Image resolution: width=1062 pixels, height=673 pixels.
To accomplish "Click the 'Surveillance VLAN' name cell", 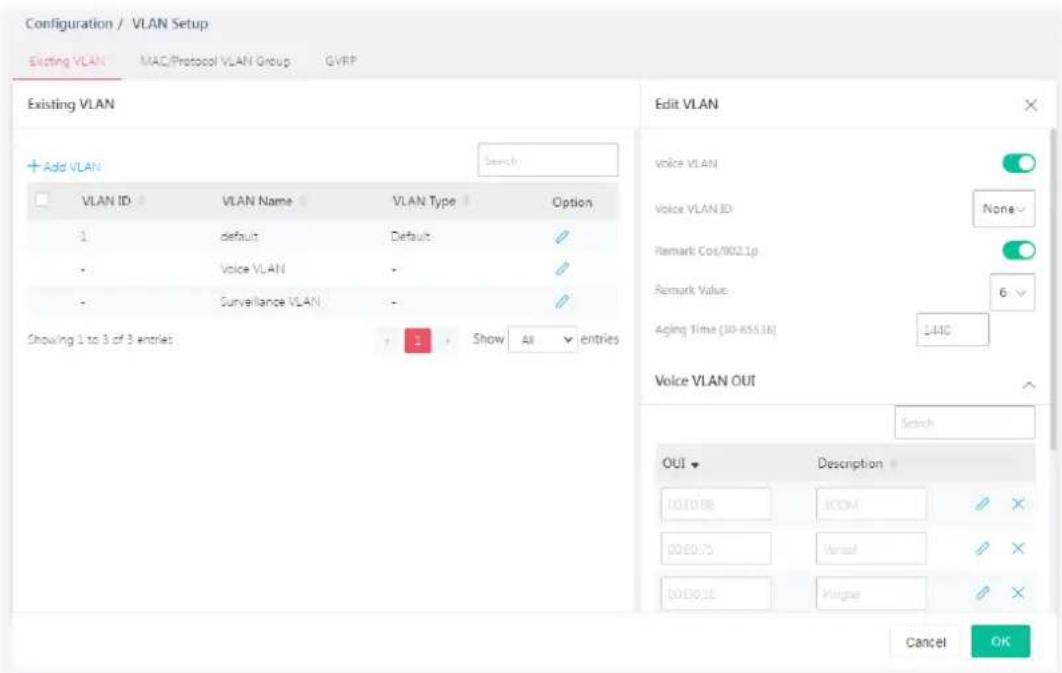I will [x=270, y=301].
